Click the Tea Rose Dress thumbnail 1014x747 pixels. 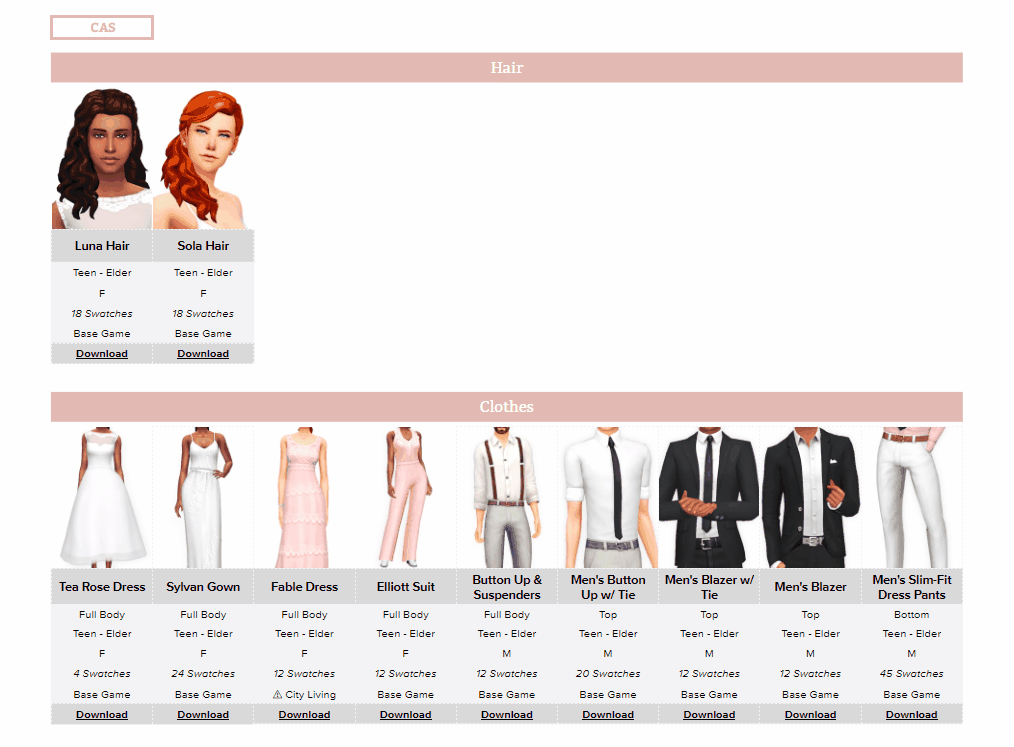(102, 497)
